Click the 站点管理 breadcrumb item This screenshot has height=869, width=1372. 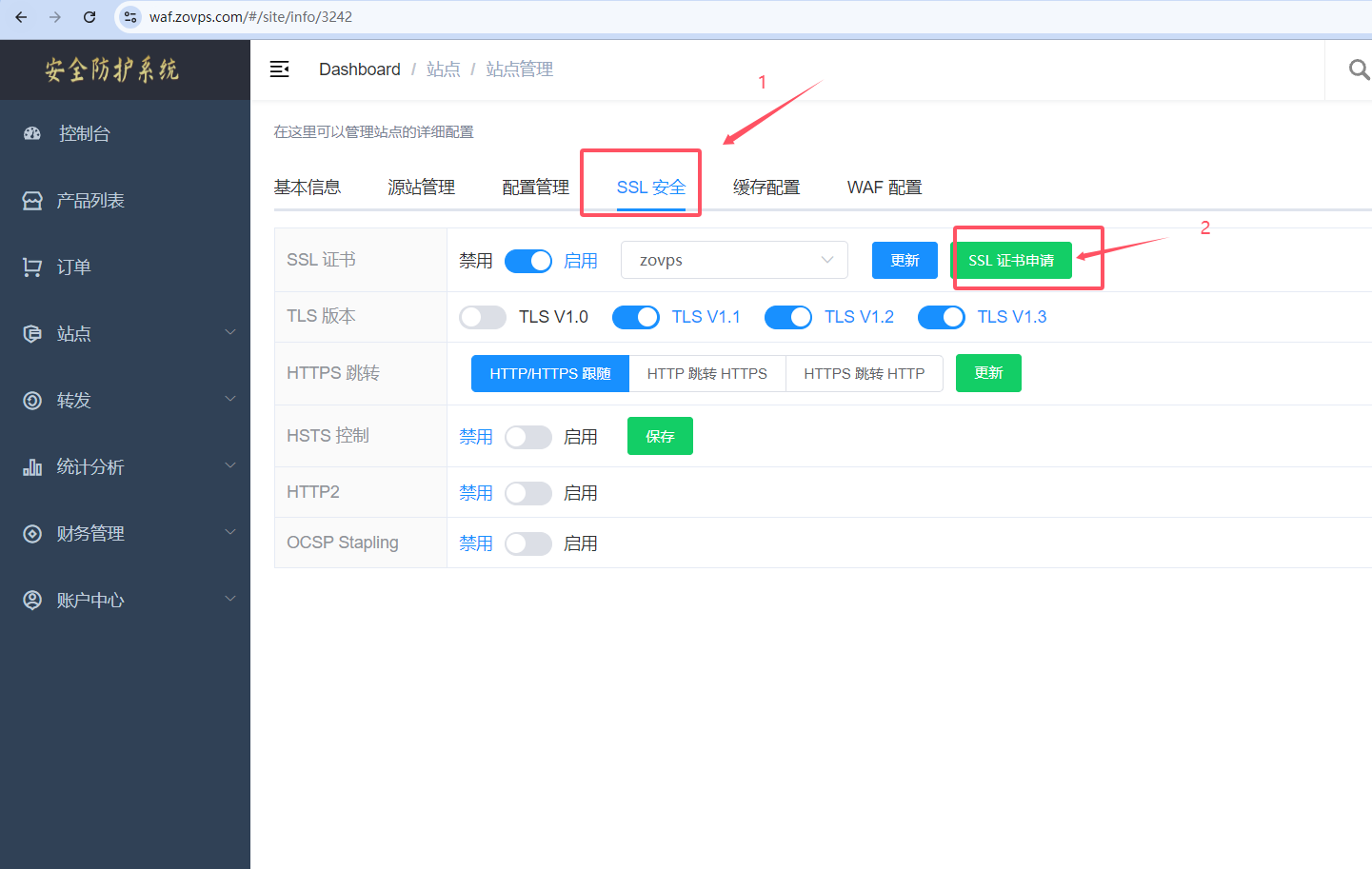click(x=520, y=69)
